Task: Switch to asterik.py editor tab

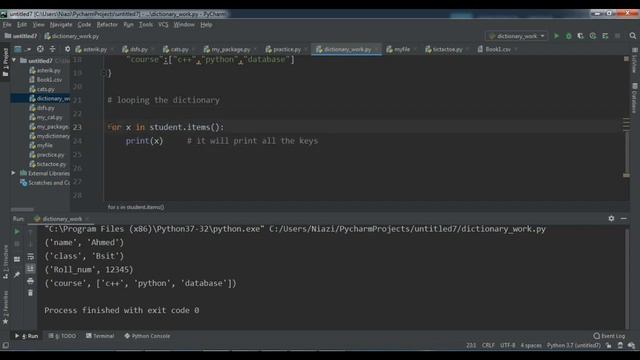Action: [94, 49]
